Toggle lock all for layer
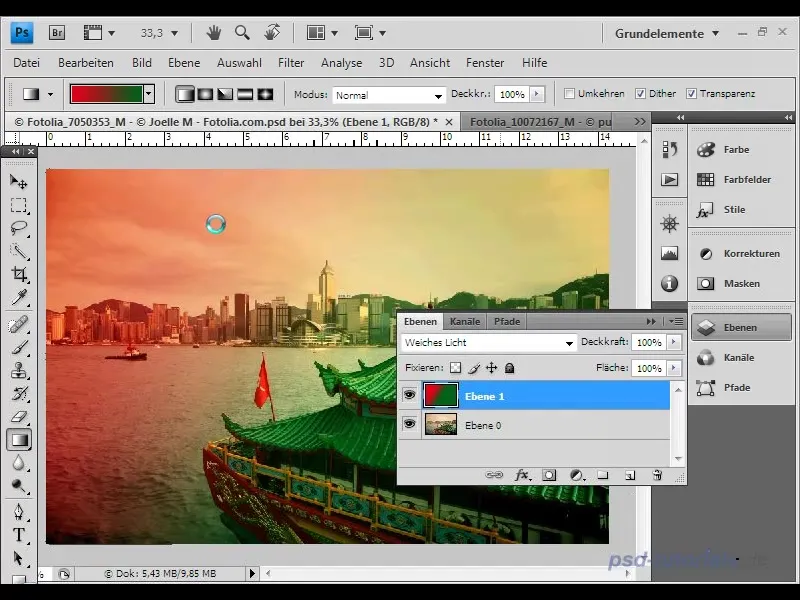 [x=509, y=368]
